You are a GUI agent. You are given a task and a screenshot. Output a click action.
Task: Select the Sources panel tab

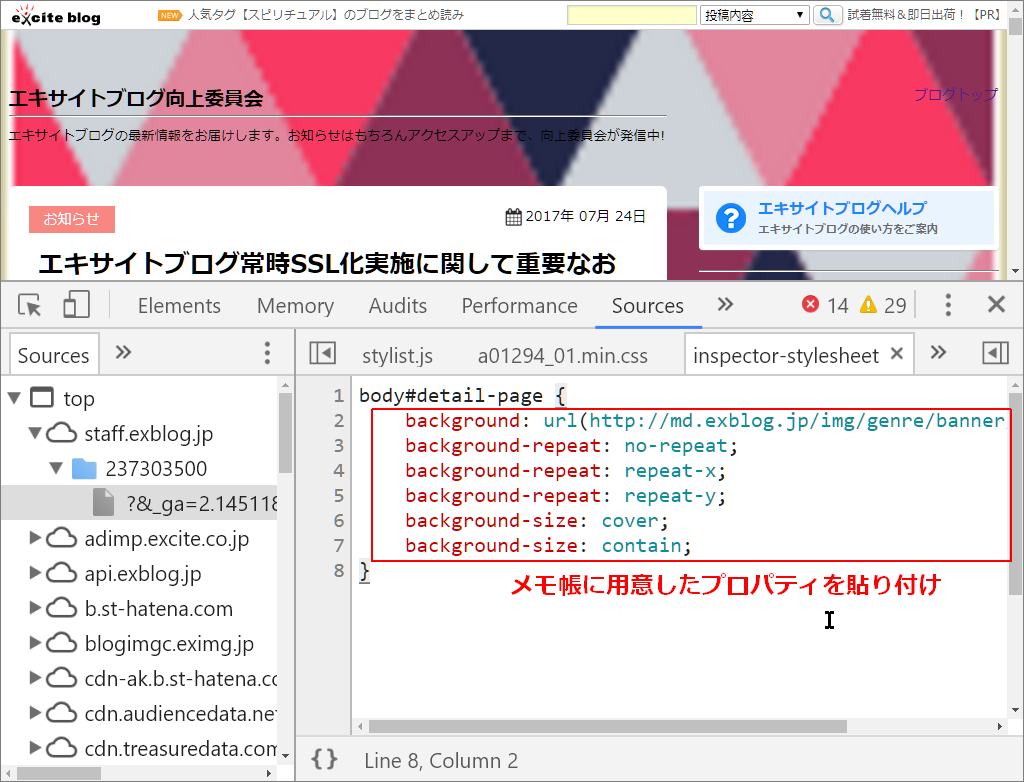(648, 306)
